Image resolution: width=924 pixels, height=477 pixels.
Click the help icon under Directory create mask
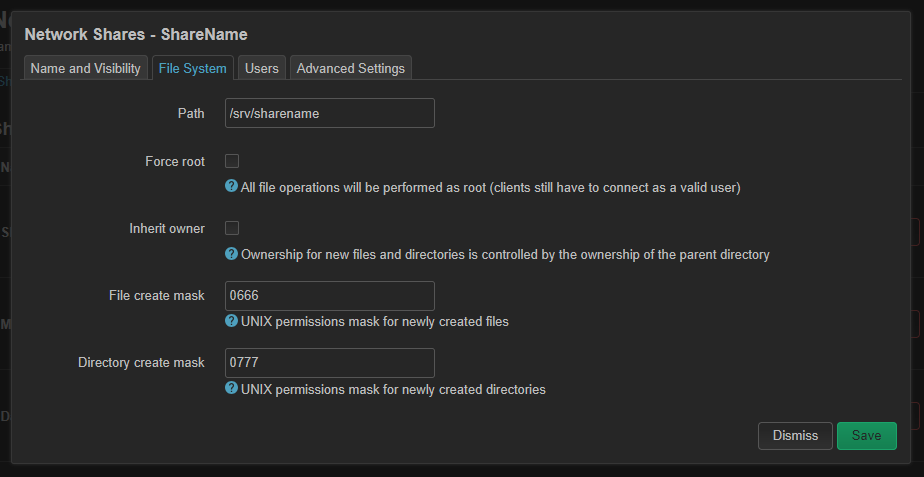click(231, 388)
